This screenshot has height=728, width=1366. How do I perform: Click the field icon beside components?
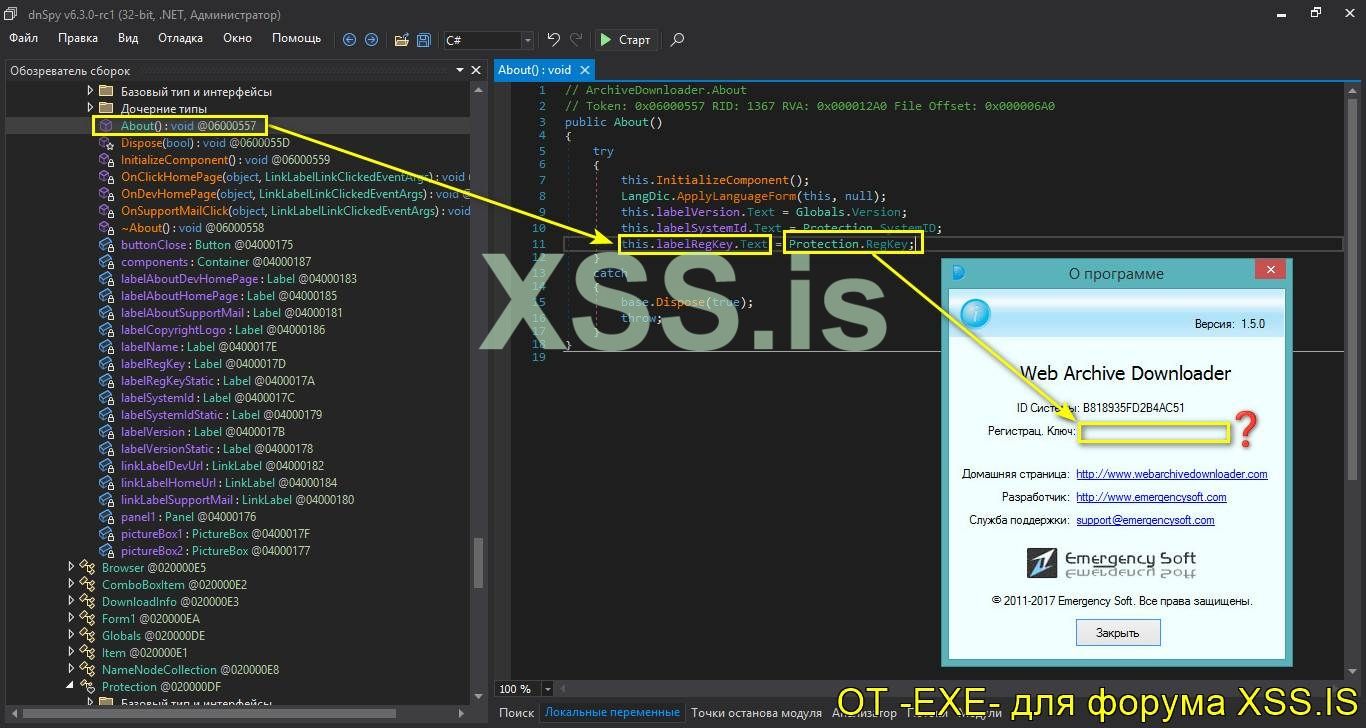click(x=106, y=262)
